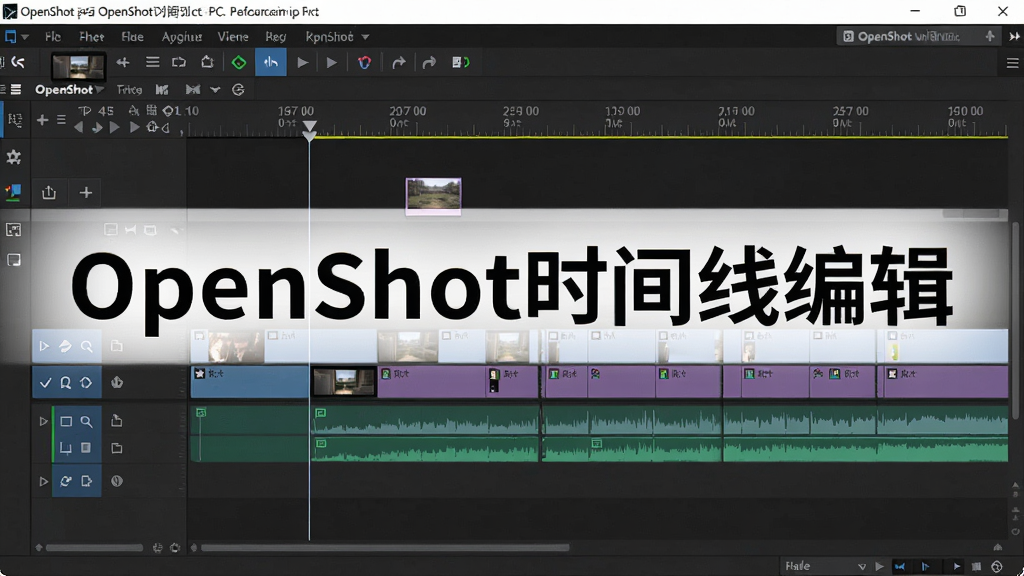Open the hamburger menu at toolbar's right end
Viewport: 1024px width, 576px height.
(1012, 63)
